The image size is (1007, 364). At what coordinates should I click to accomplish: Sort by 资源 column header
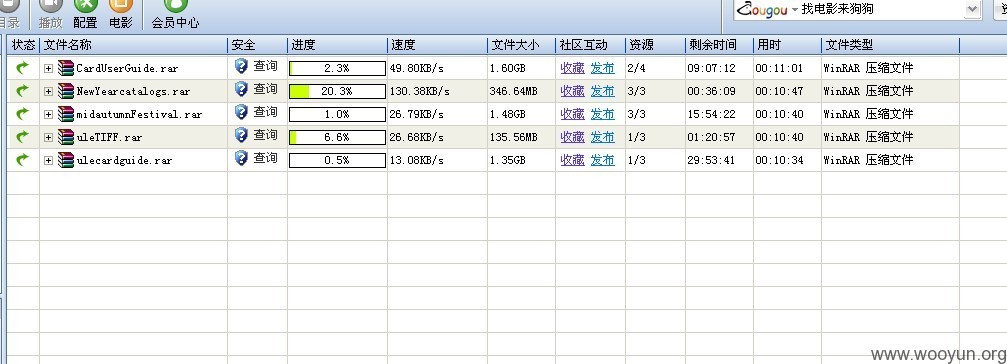coord(655,45)
